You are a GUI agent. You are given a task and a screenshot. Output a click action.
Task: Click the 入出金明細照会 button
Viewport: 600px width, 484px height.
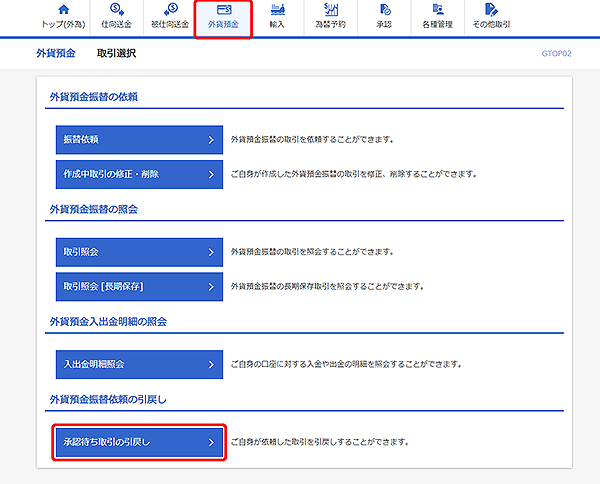pos(139,364)
